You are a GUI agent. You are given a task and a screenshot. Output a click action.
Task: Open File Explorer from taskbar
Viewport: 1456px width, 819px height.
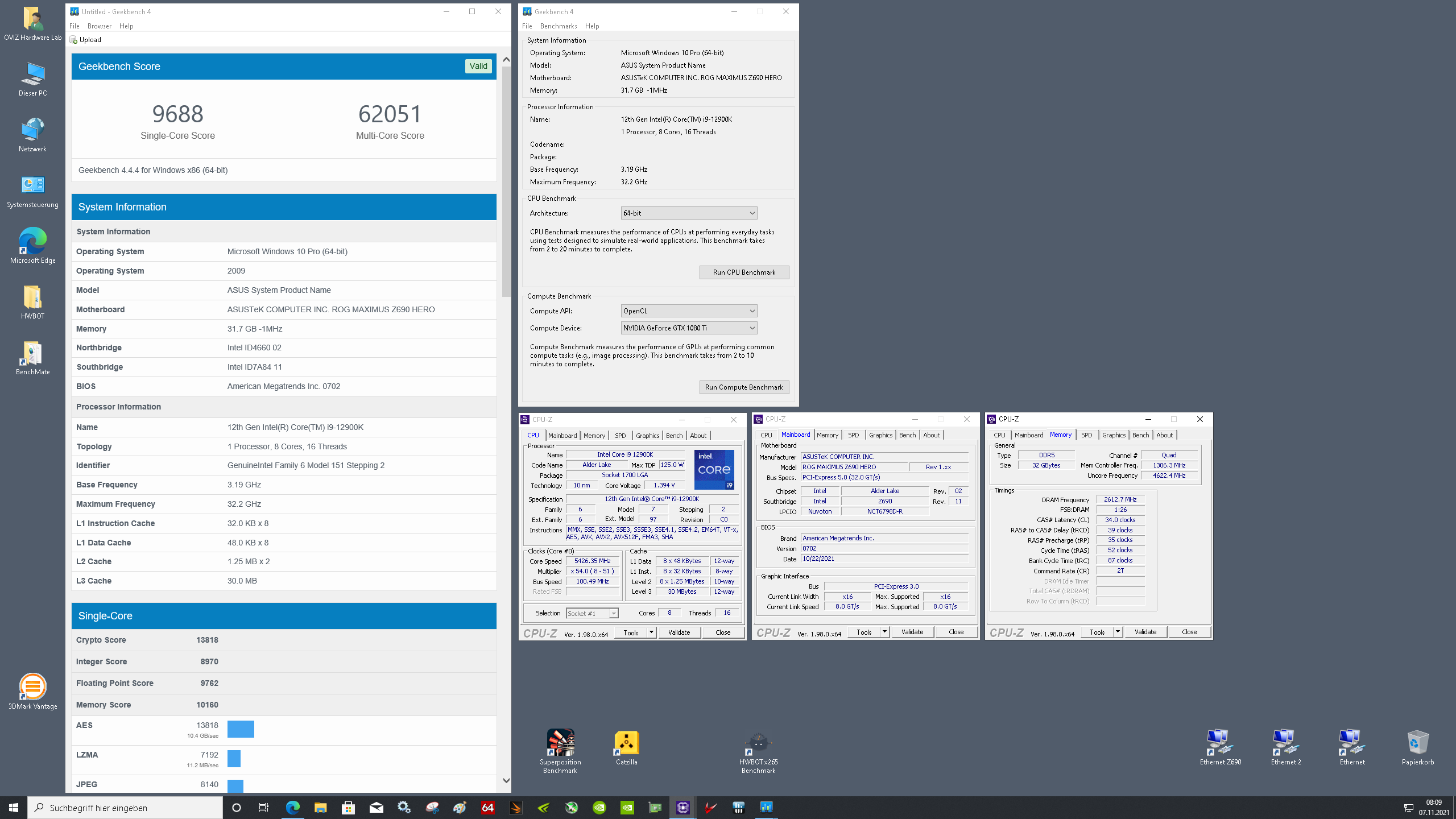pyautogui.click(x=320, y=808)
